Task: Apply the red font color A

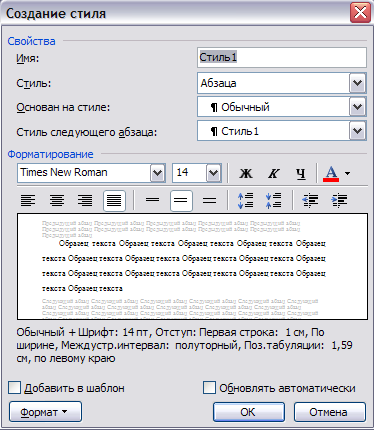Action: point(331,173)
